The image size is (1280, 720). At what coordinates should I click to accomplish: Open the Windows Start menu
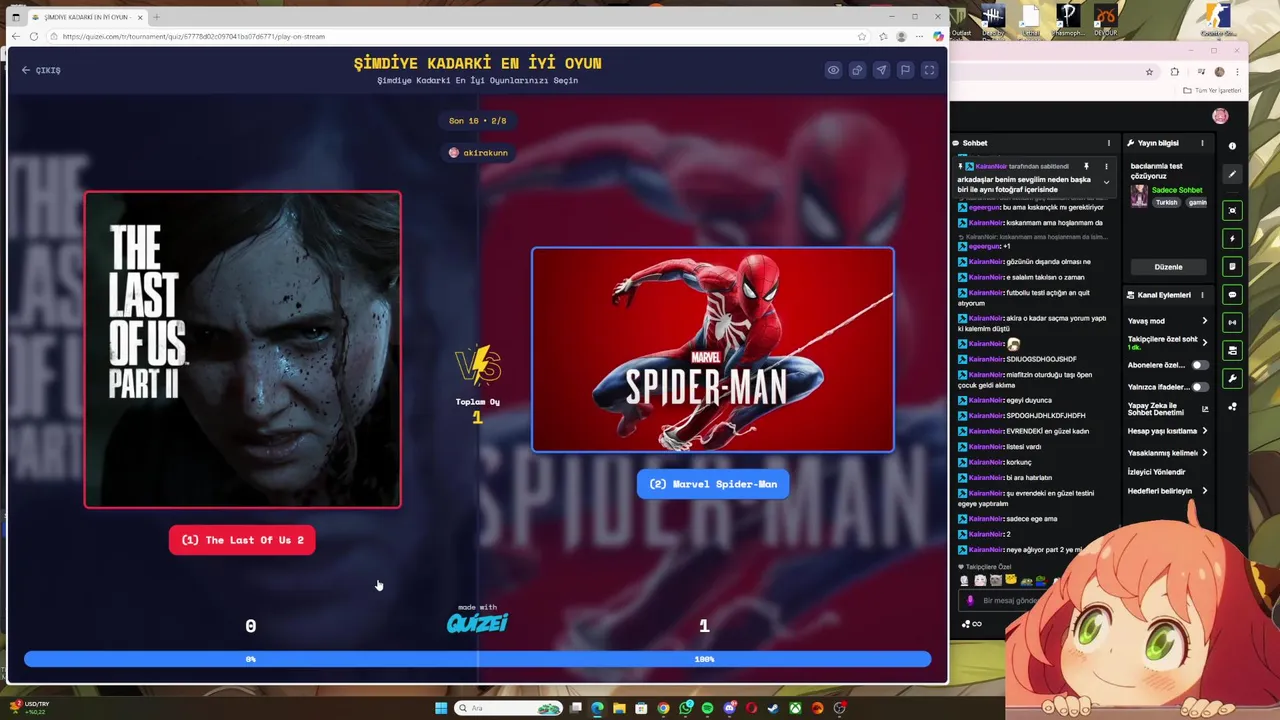(441, 708)
